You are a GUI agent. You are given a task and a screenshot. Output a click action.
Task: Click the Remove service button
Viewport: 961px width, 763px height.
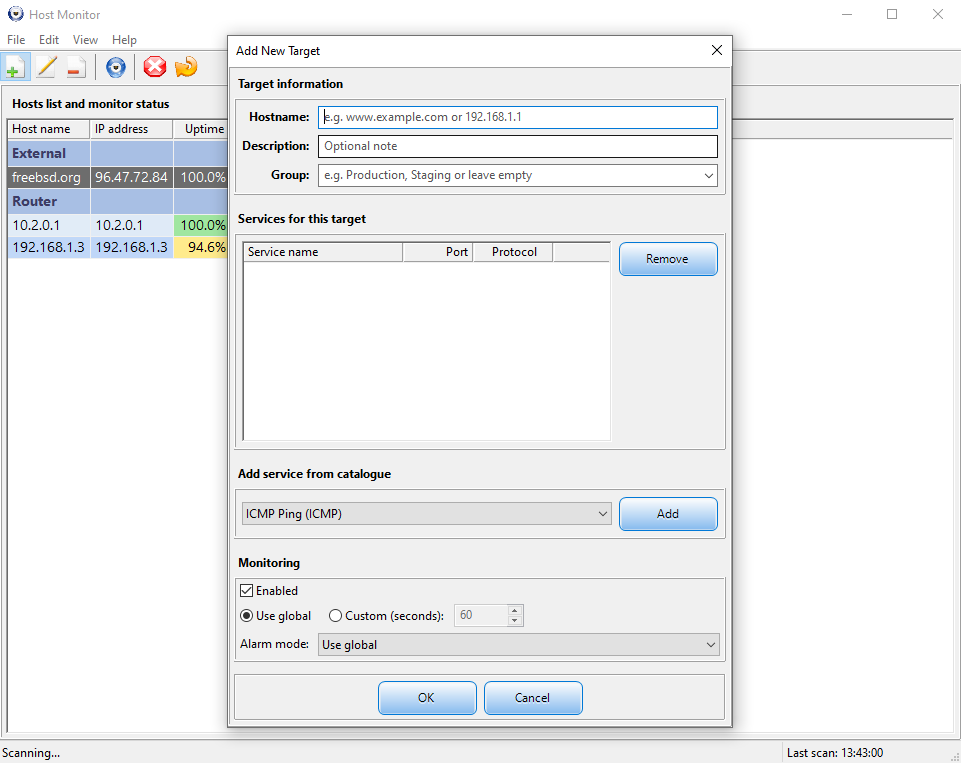coord(667,258)
